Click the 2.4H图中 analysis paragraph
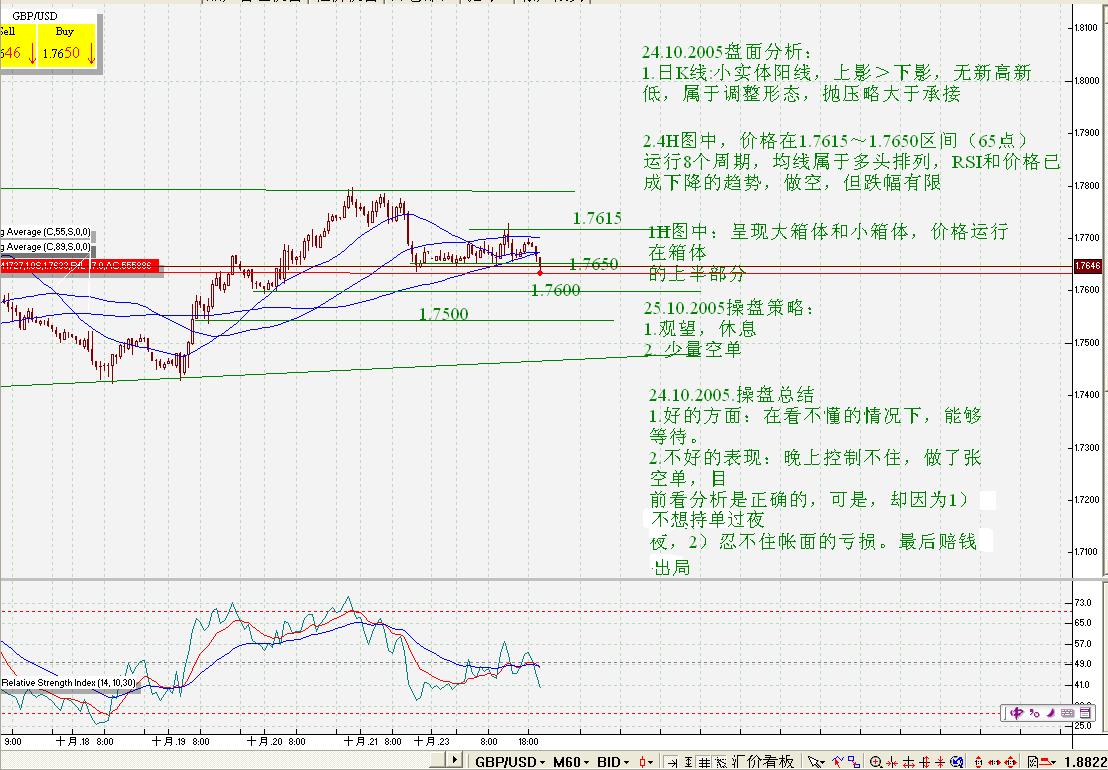 (x=851, y=161)
